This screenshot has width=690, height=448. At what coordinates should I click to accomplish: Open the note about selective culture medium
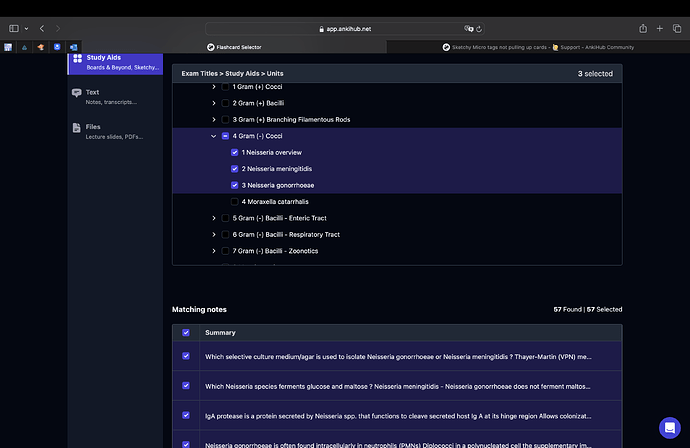(x=398, y=357)
